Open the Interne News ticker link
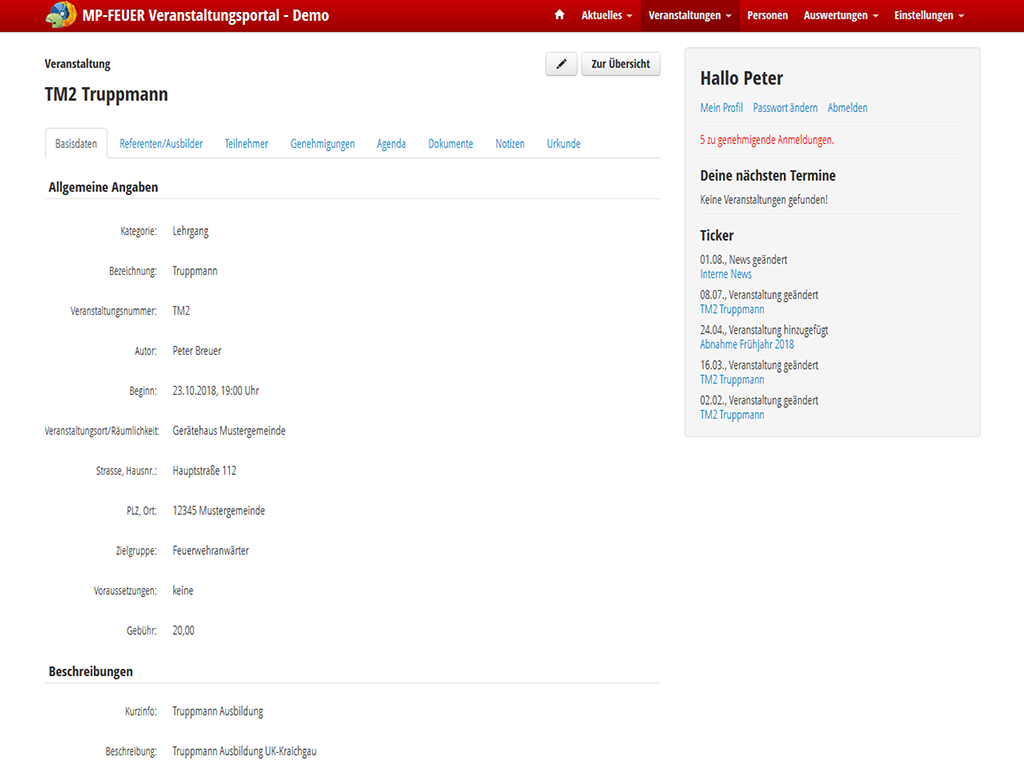This screenshot has width=1024, height=768. point(726,274)
